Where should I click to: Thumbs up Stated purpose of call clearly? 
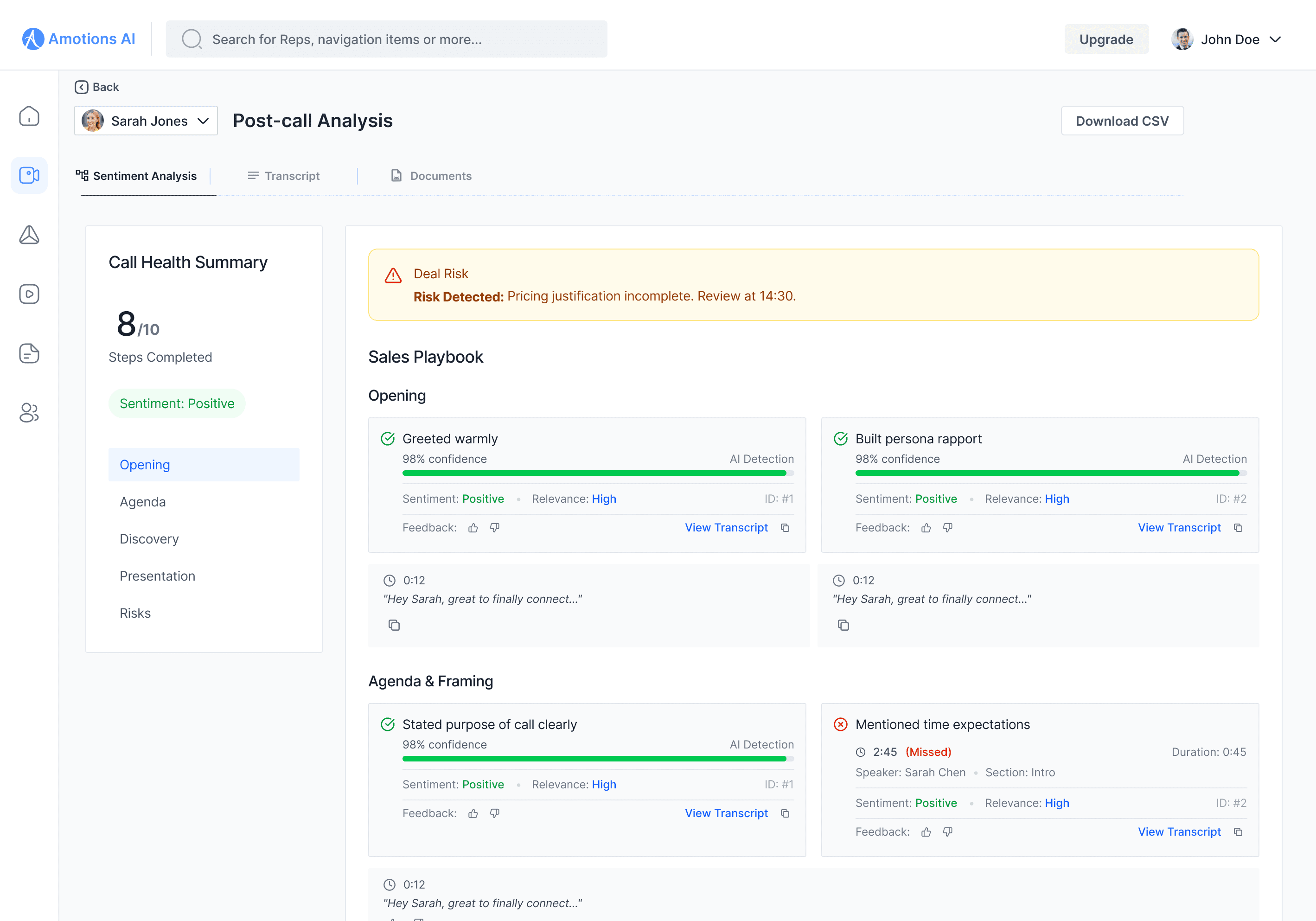point(473,813)
